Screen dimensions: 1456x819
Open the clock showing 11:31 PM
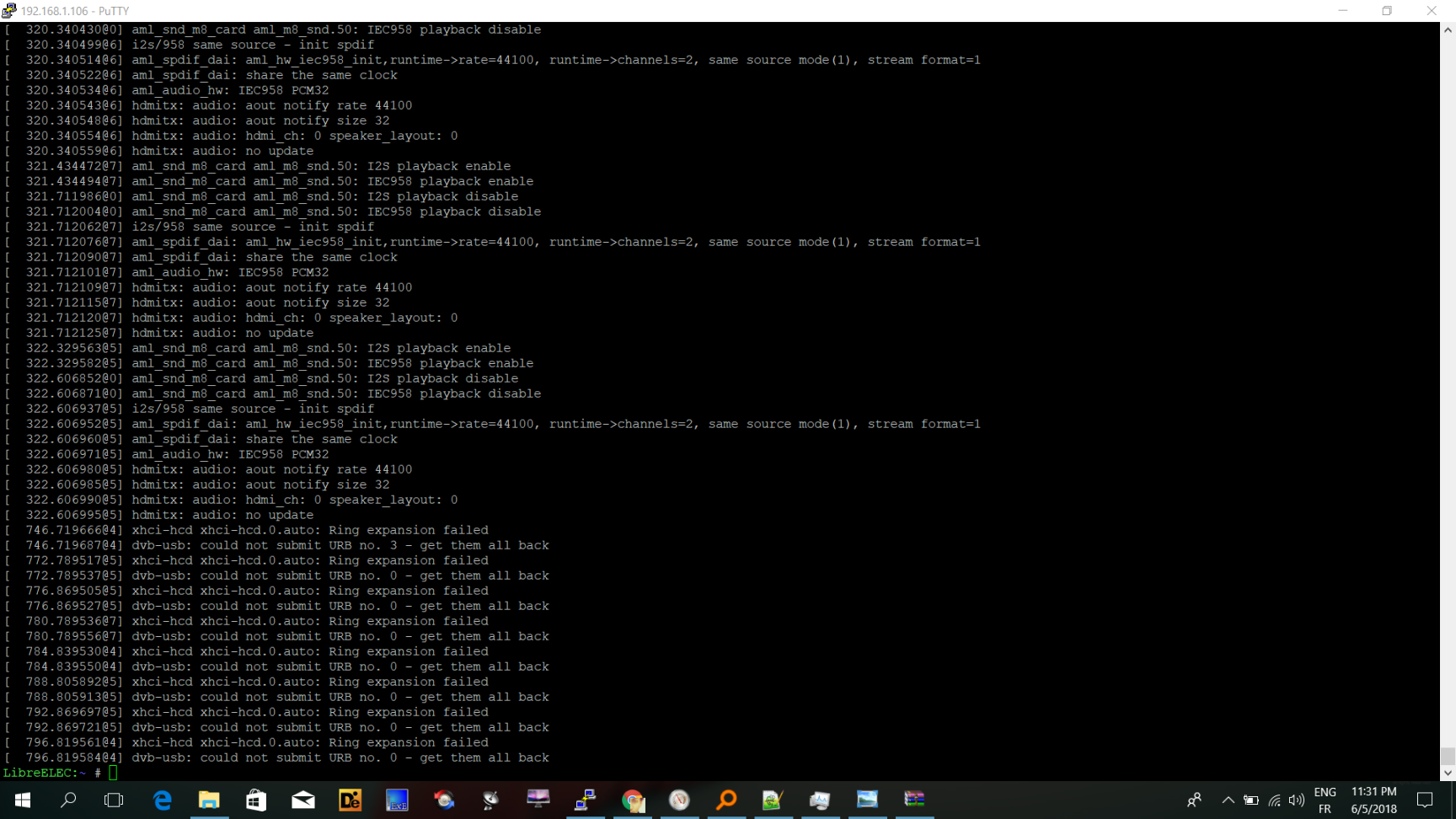pos(1373,800)
